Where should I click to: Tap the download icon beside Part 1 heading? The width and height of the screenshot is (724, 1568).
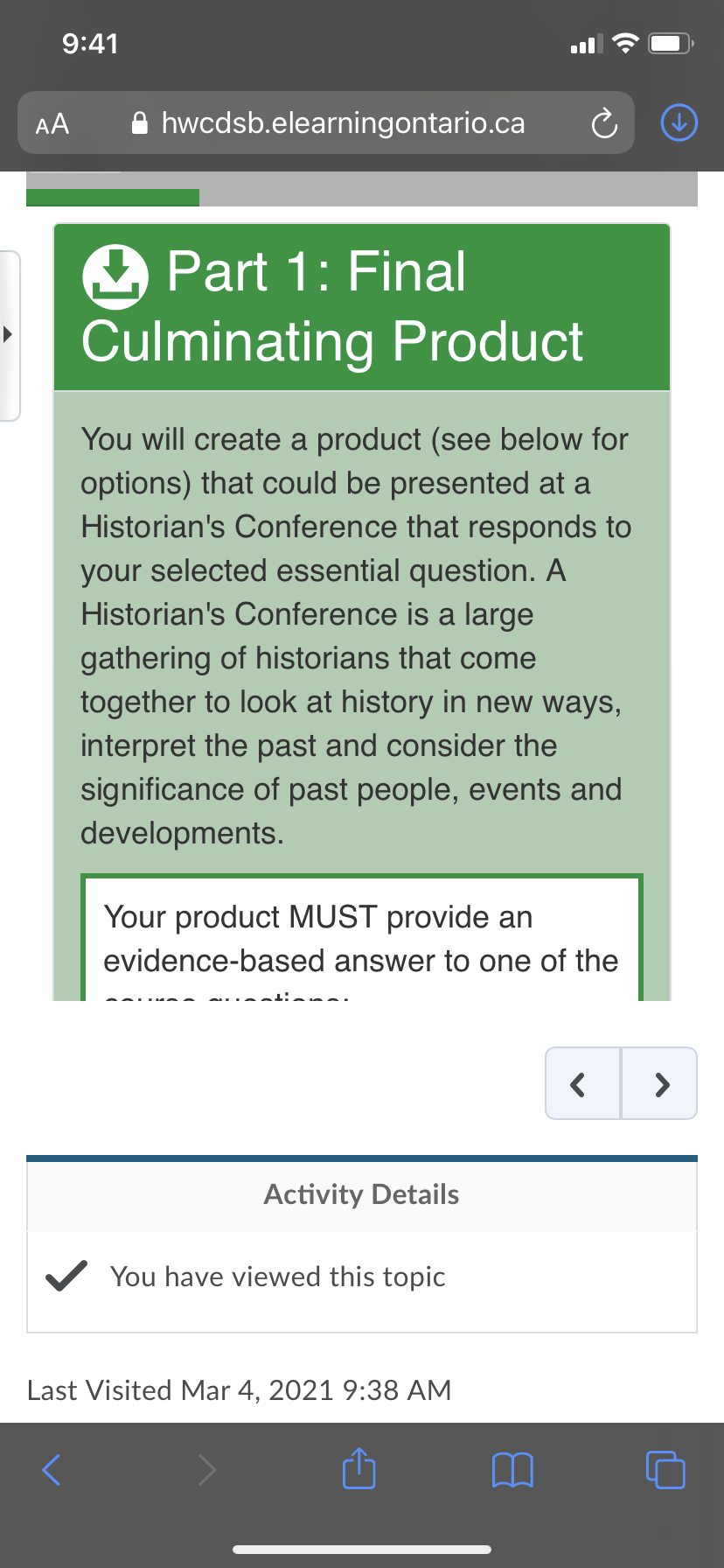tap(115, 276)
